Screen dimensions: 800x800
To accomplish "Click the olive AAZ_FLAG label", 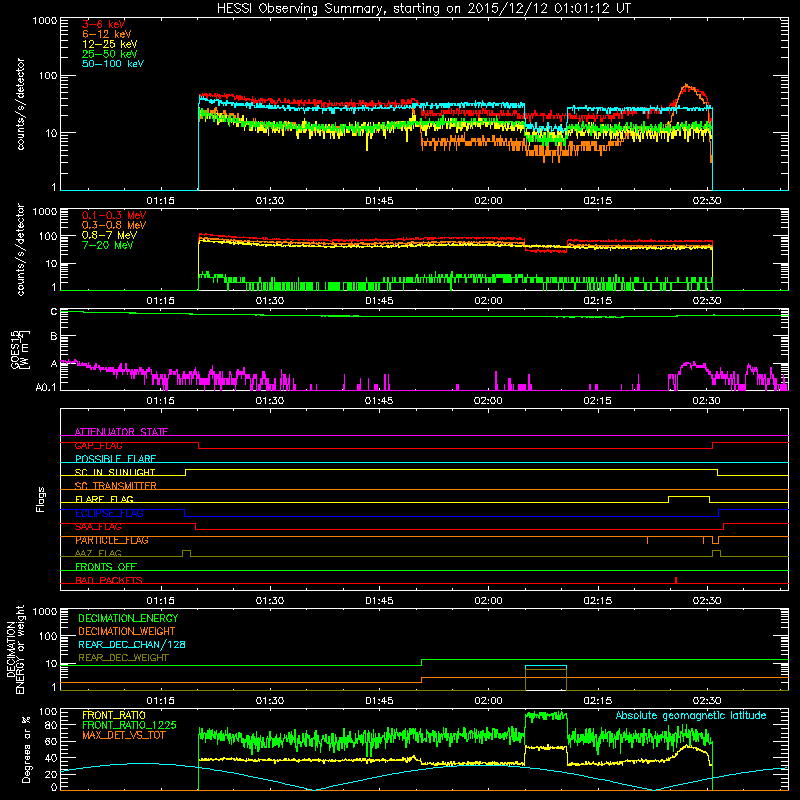I will tap(98, 553).
